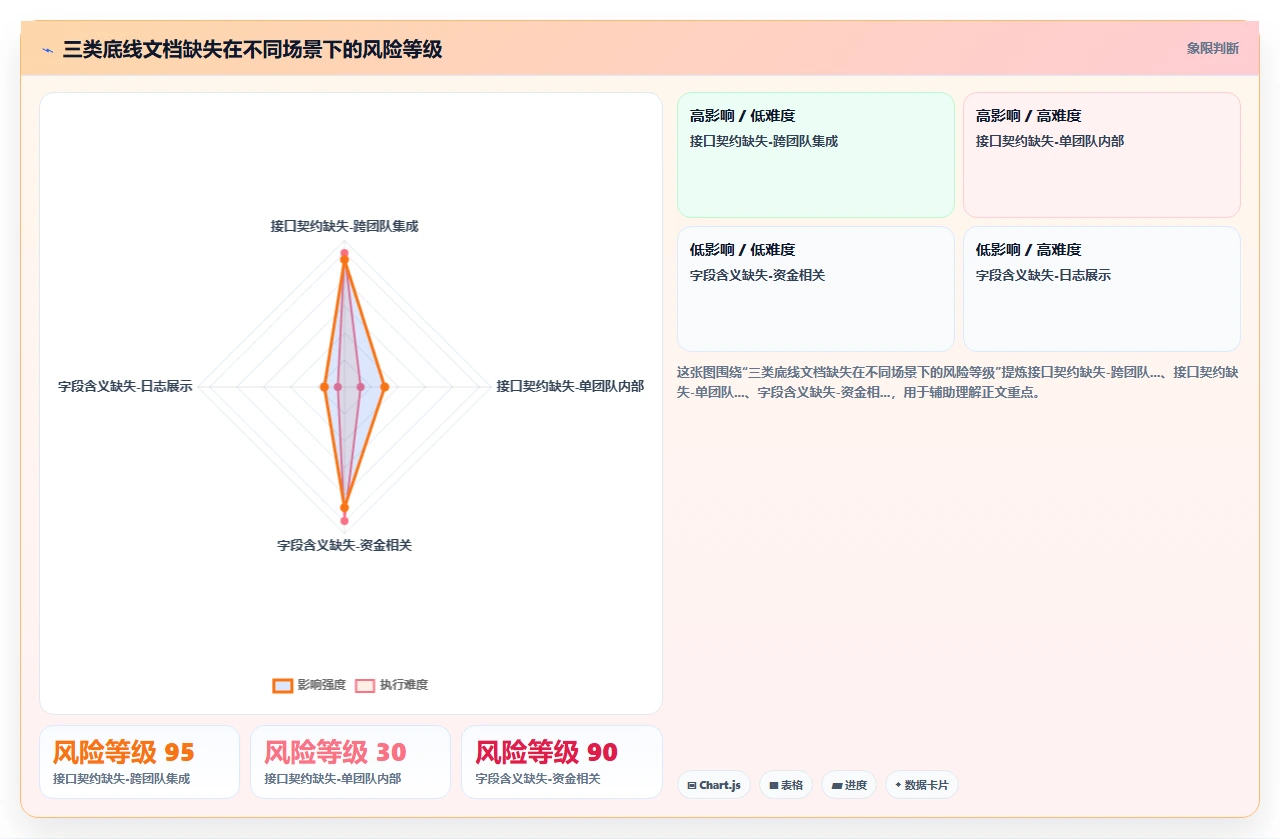This screenshot has height=839, width=1280.
Task: Select the 数据卡片 chip
Action: pyautogui.click(x=922, y=785)
